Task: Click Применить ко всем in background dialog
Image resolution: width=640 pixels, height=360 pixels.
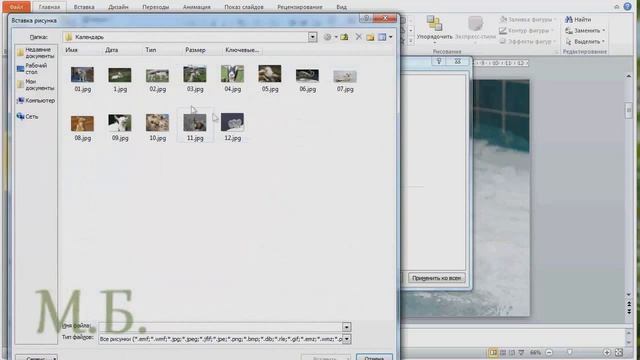Action: pyautogui.click(x=436, y=278)
